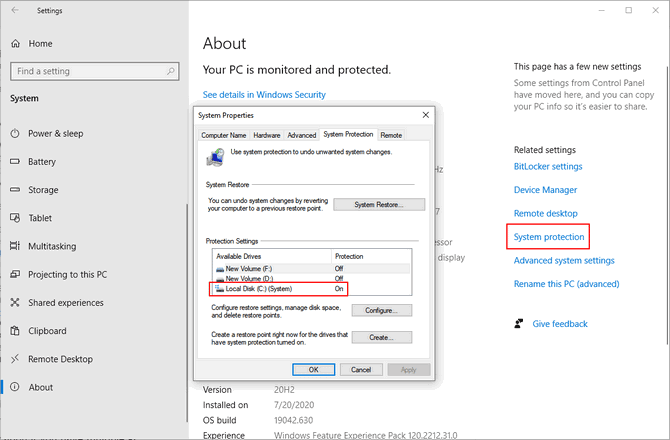Viewport: 670px width, 440px height.
Task: Click the Remote Desktop icon
Action: coord(15,359)
